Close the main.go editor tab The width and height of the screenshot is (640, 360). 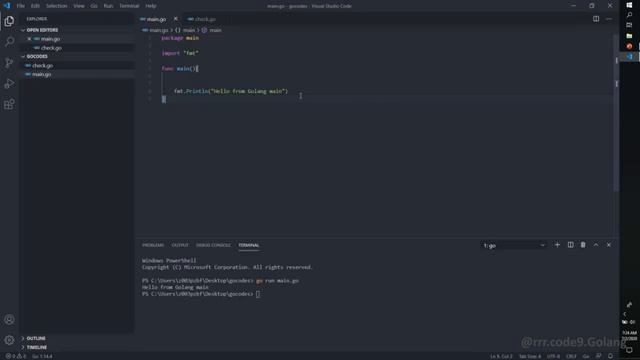point(176,19)
